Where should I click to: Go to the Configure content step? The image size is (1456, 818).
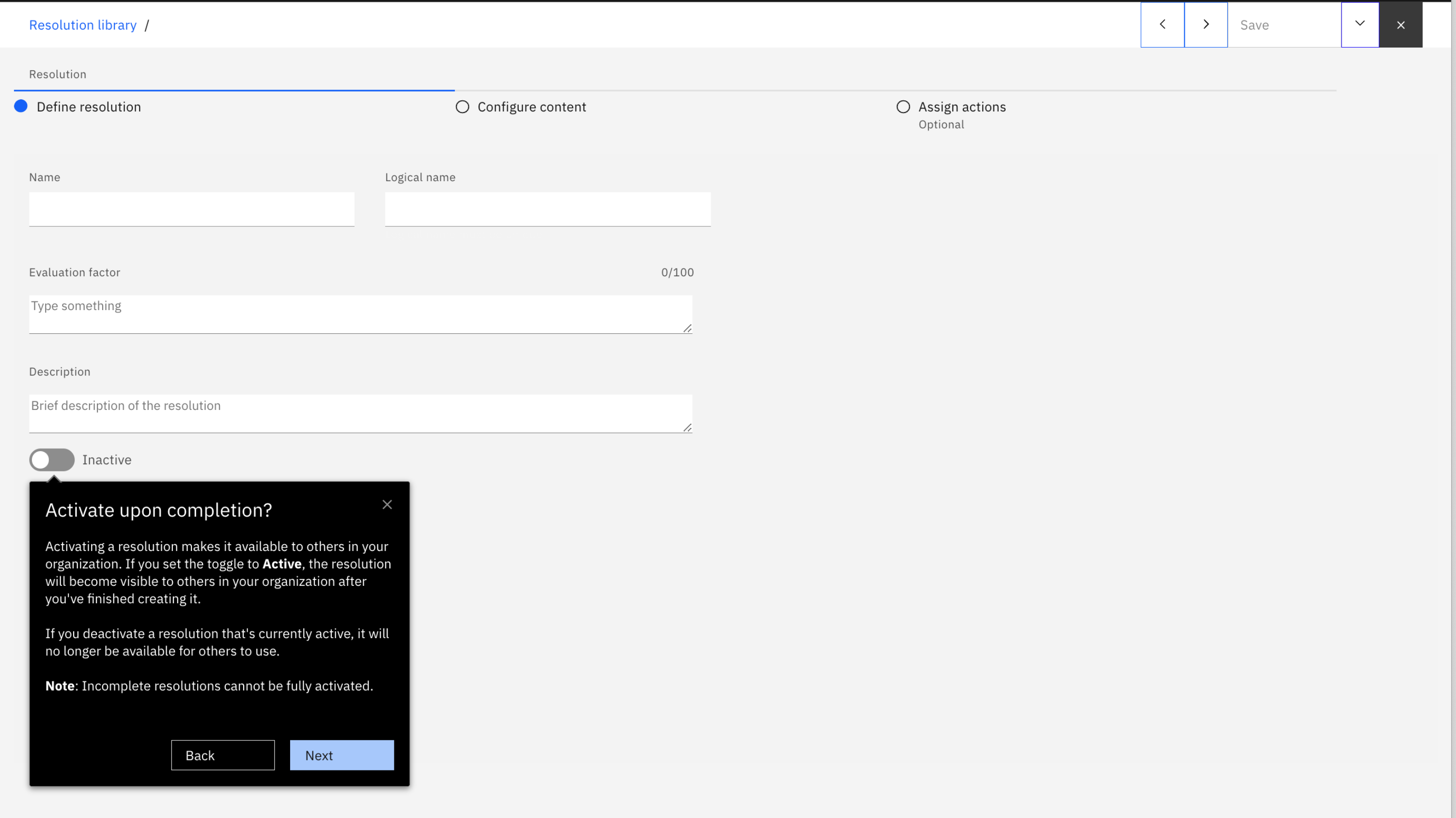(x=531, y=107)
